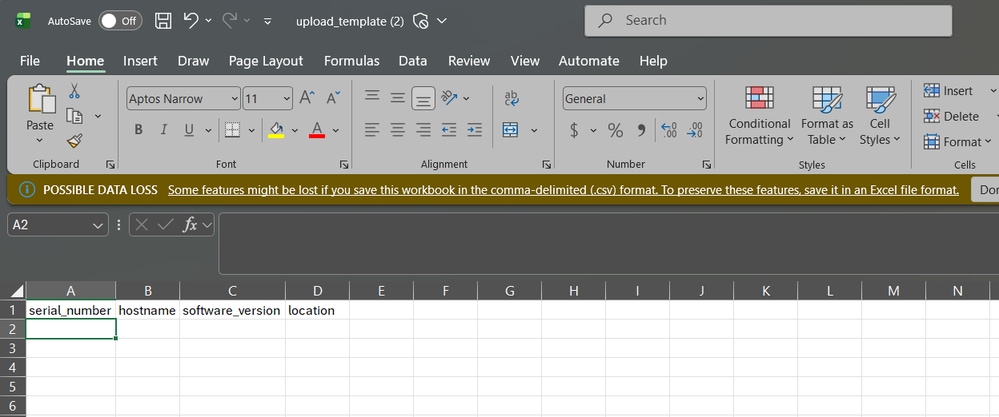This screenshot has width=999, height=417.
Task: Click the data loss warning link
Action: 563,190
